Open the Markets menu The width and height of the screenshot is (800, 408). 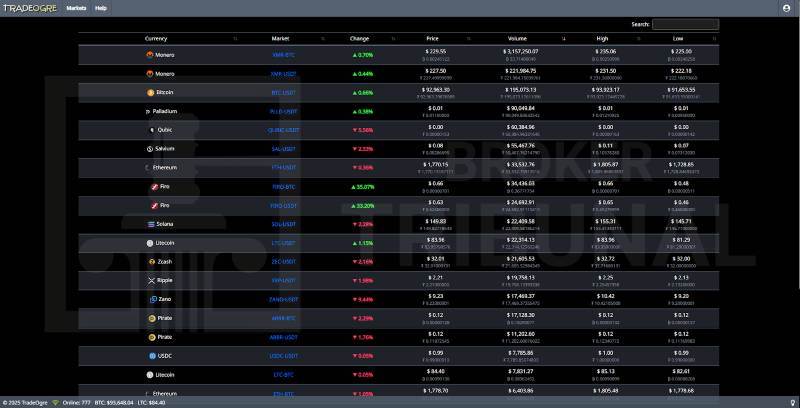click(76, 8)
